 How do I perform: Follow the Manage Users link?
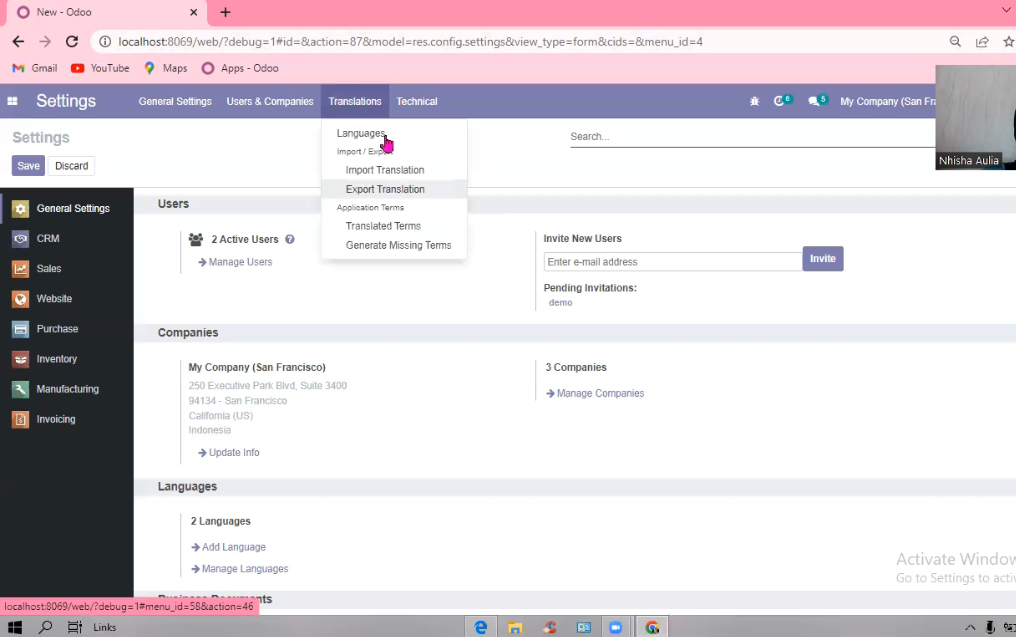235,262
